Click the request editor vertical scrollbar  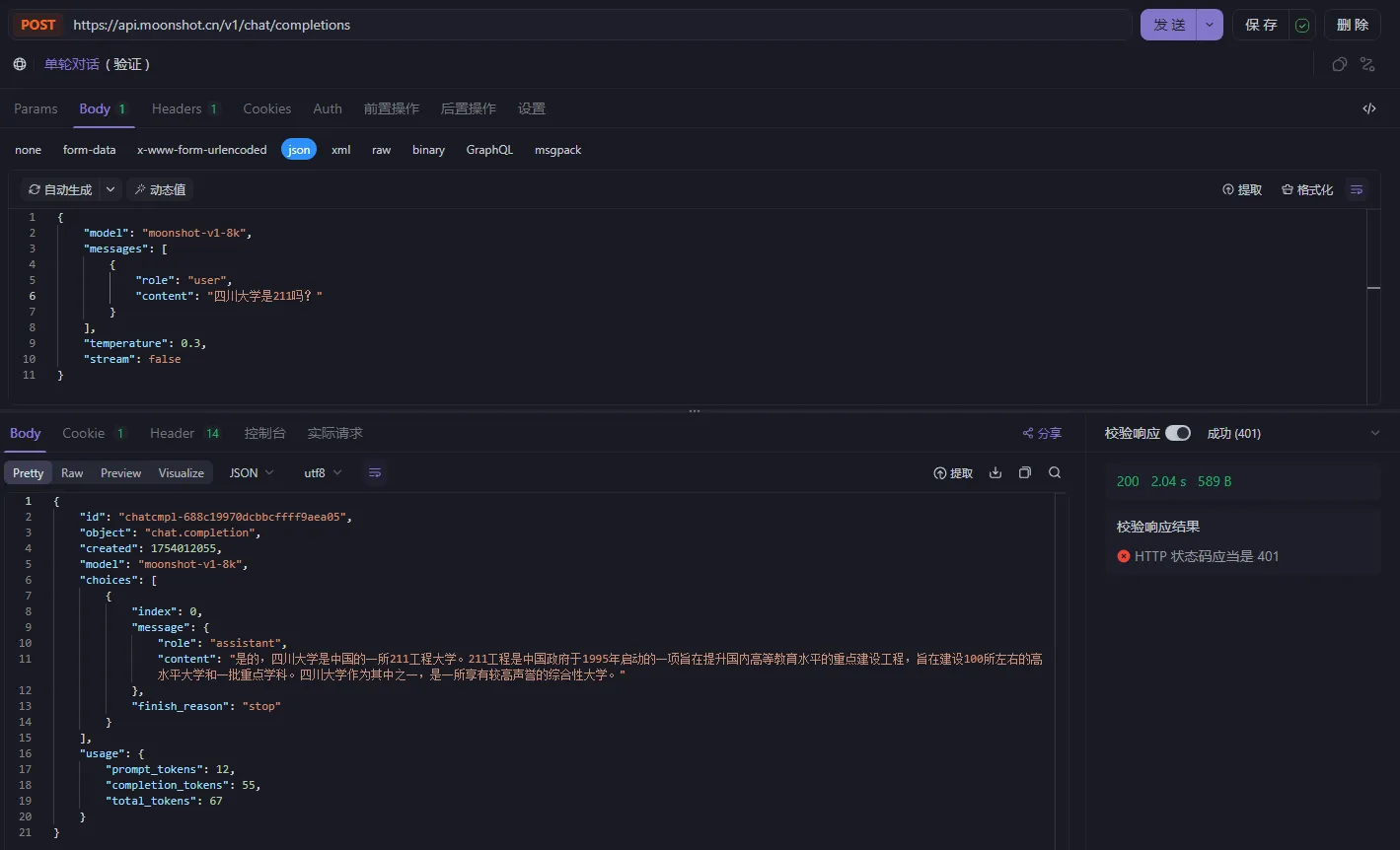coord(1373,306)
